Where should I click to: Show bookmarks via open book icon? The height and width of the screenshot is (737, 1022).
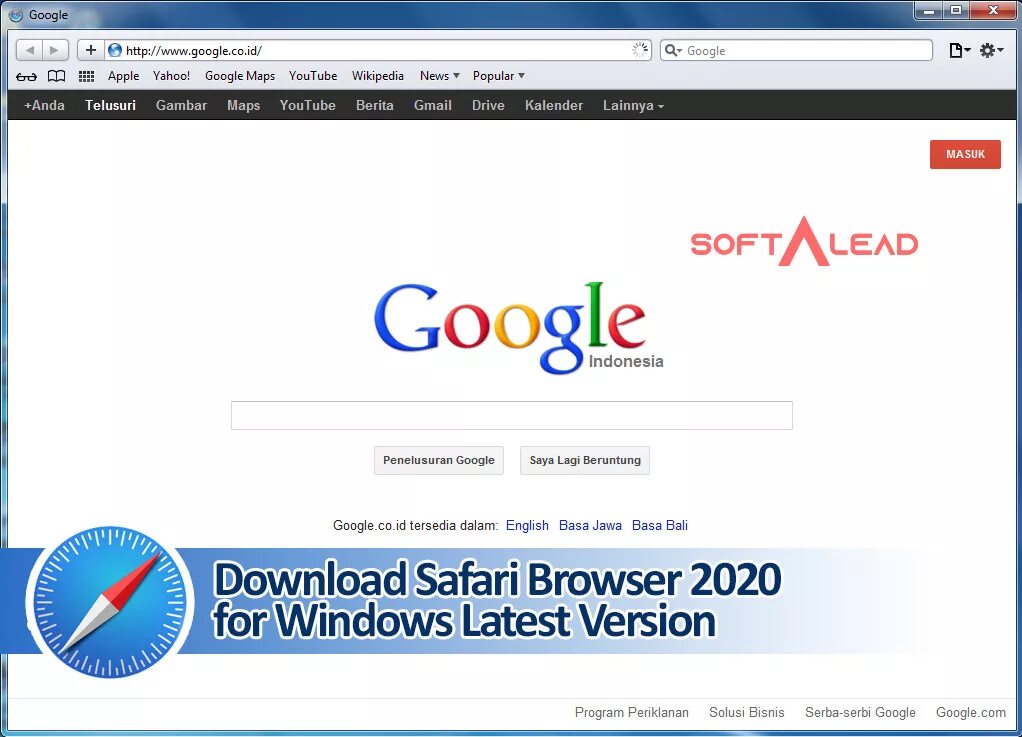[57, 76]
